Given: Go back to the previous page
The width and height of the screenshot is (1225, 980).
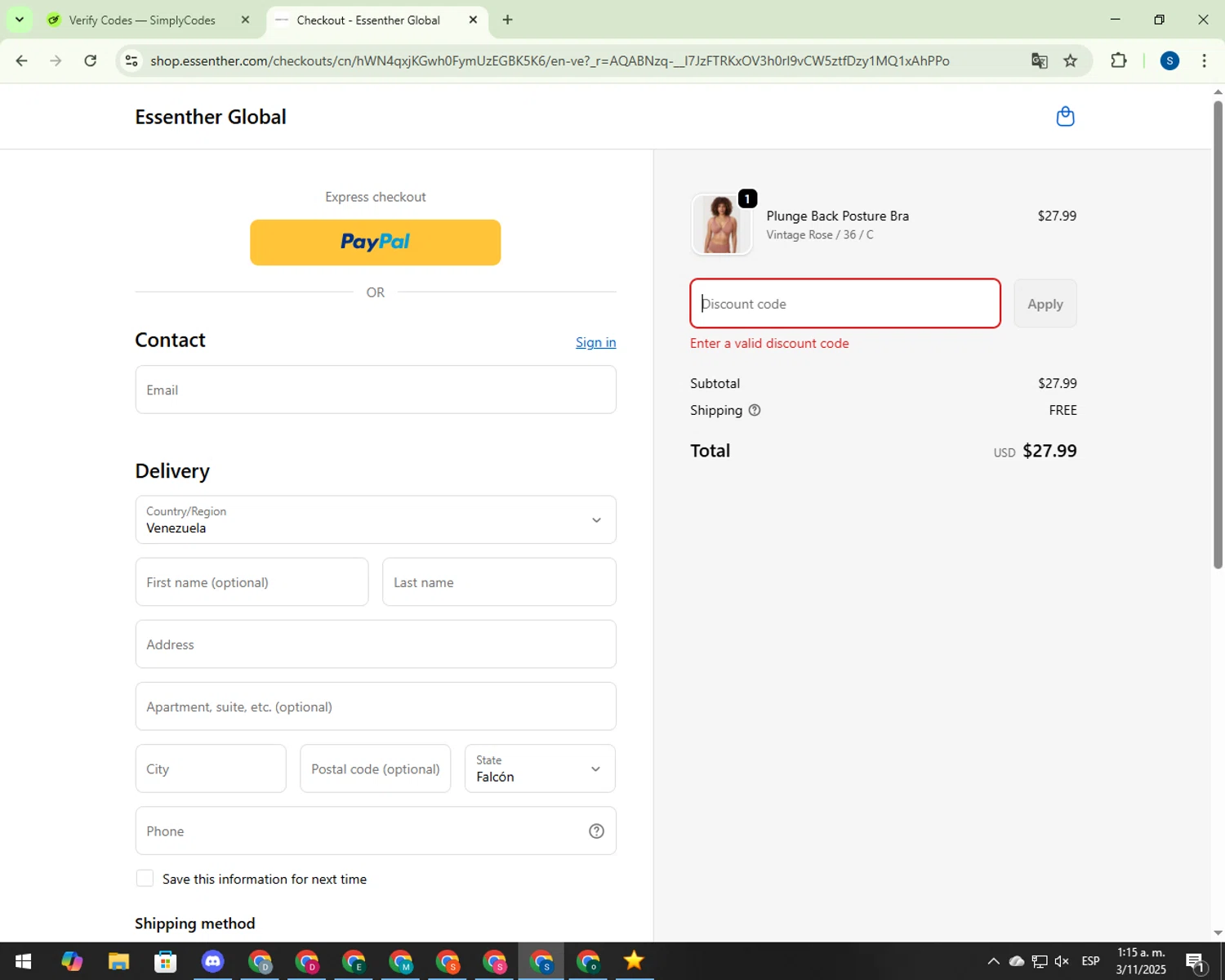Looking at the screenshot, I should pos(22,60).
